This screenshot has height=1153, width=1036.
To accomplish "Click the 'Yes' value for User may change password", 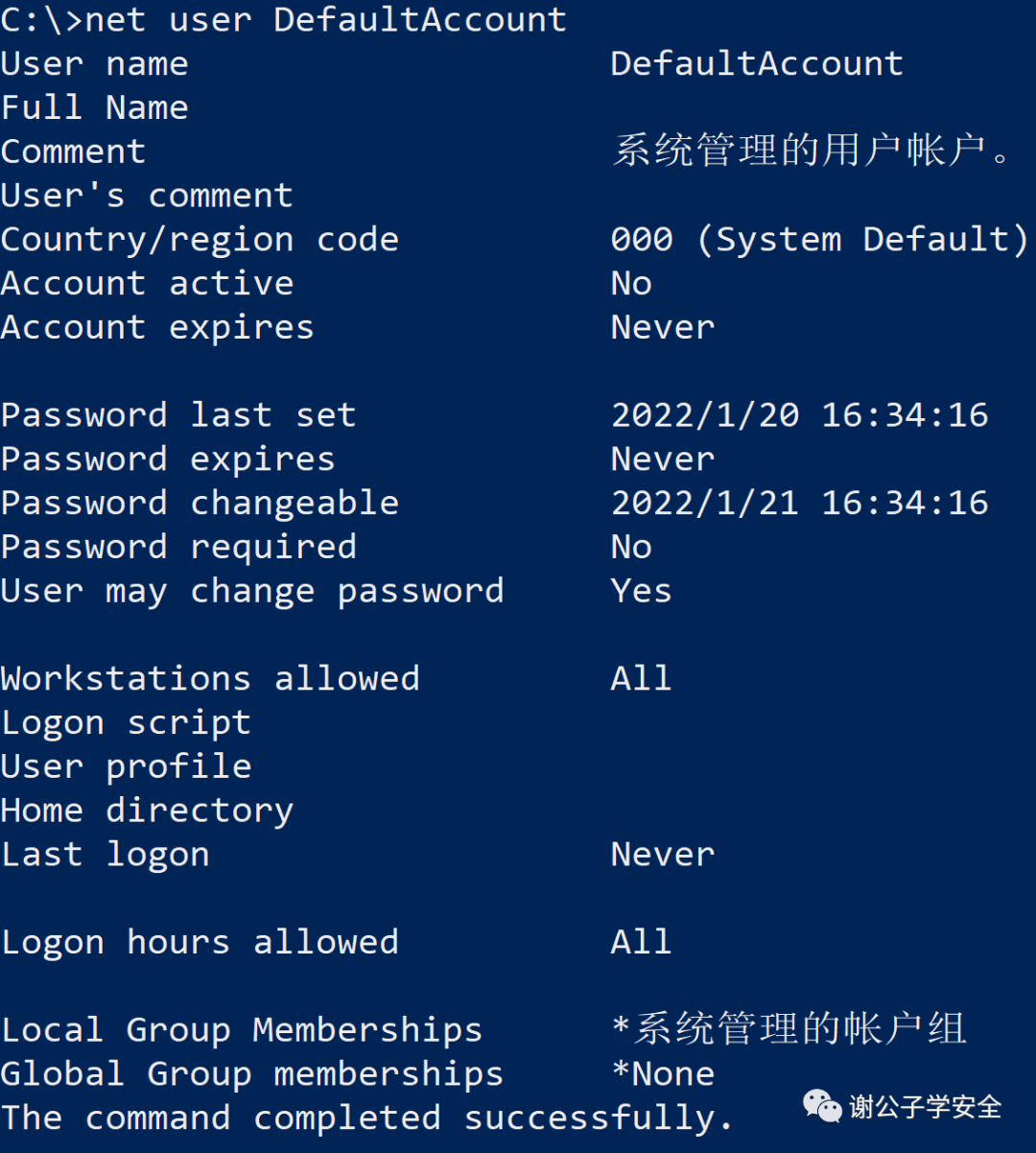I will 641,592.
